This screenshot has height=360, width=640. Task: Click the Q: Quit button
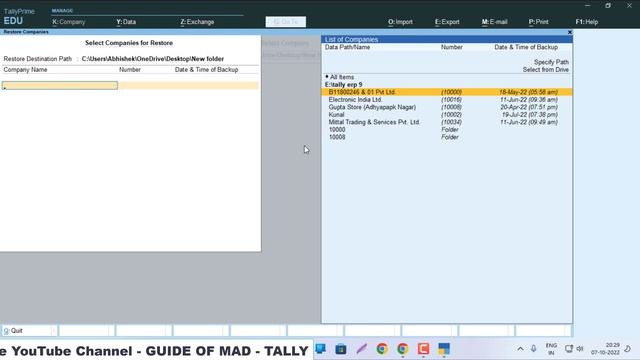29,331
